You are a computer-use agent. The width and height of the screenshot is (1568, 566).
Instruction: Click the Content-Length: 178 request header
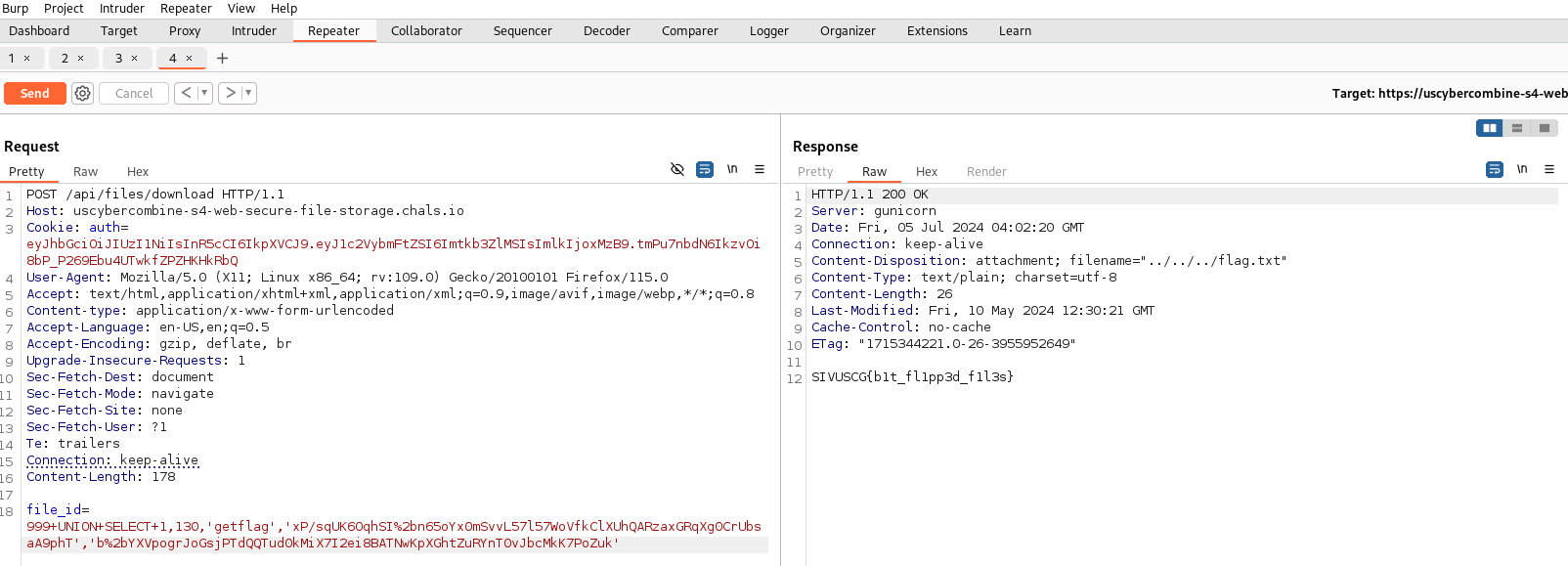(101, 477)
